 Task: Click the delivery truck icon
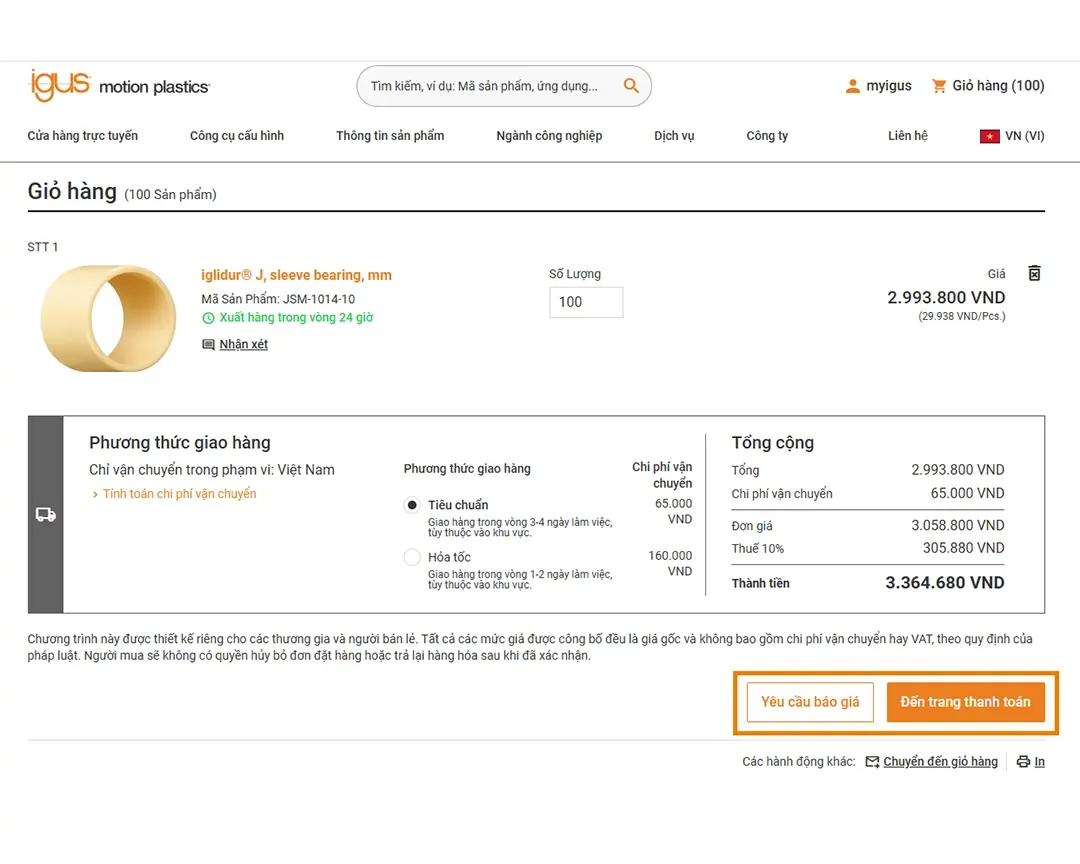pyautogui.click(x=45, y=515)
